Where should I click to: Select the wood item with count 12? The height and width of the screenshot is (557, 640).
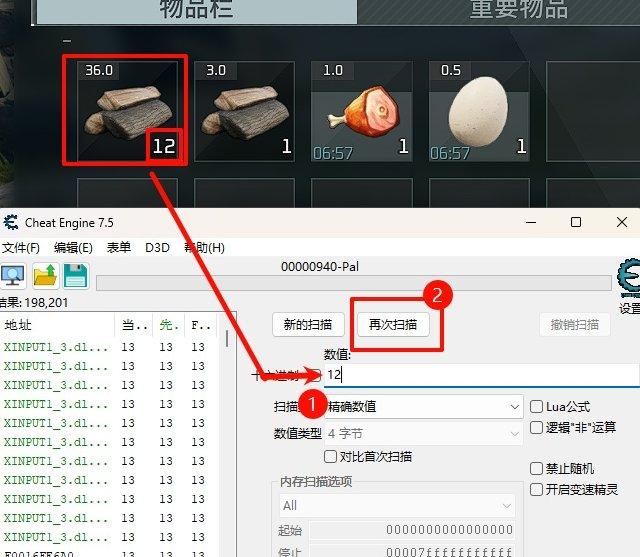tap(128, 111)
